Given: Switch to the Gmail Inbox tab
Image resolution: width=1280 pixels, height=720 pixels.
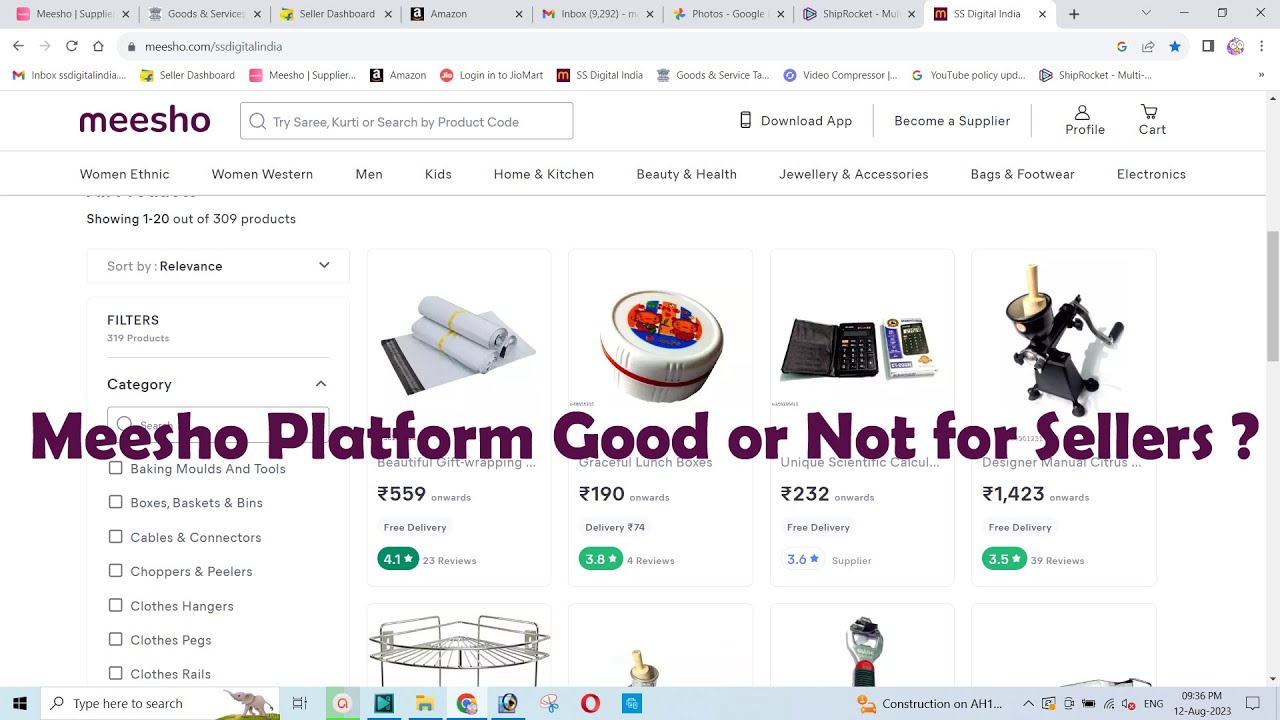Looking at the screenshot, I should point(598,14).
